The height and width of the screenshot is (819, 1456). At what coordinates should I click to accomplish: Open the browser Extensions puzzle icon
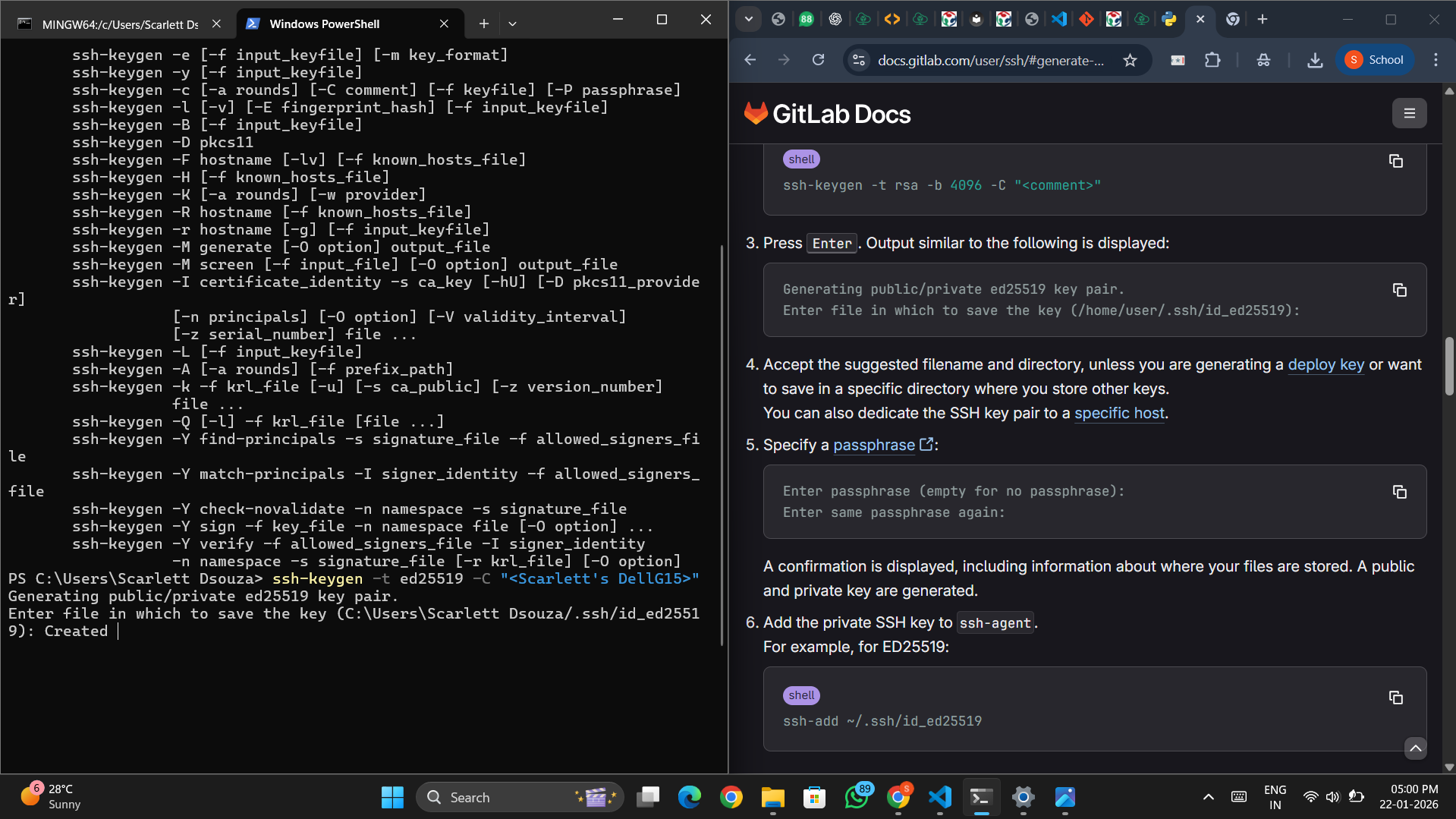[x=1212, y=60]
